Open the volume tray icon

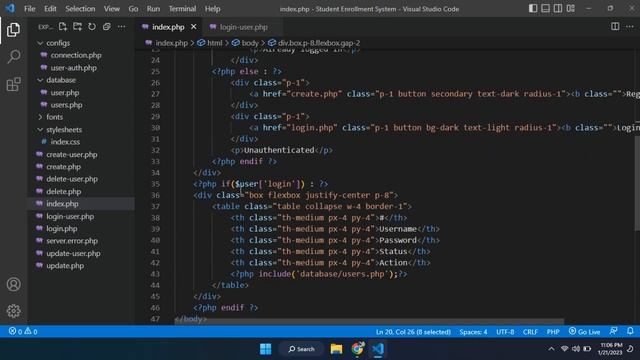[x=576, y=349]
